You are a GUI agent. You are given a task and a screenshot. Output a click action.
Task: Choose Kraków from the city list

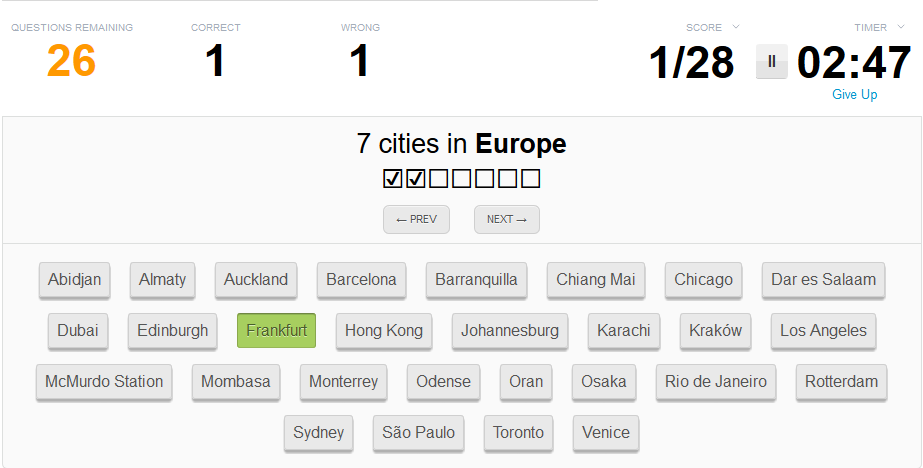[715, 331]
